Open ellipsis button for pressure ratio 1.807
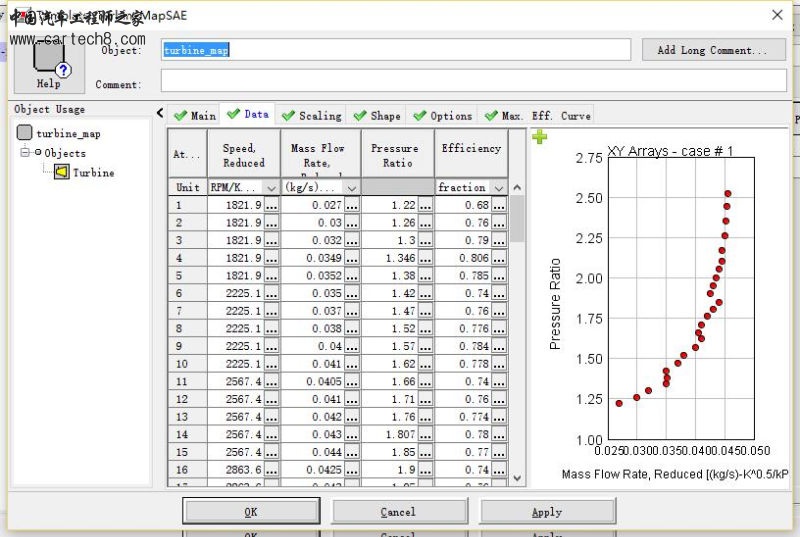The width and height of the screenshot is (800, 537). [426, 434]
